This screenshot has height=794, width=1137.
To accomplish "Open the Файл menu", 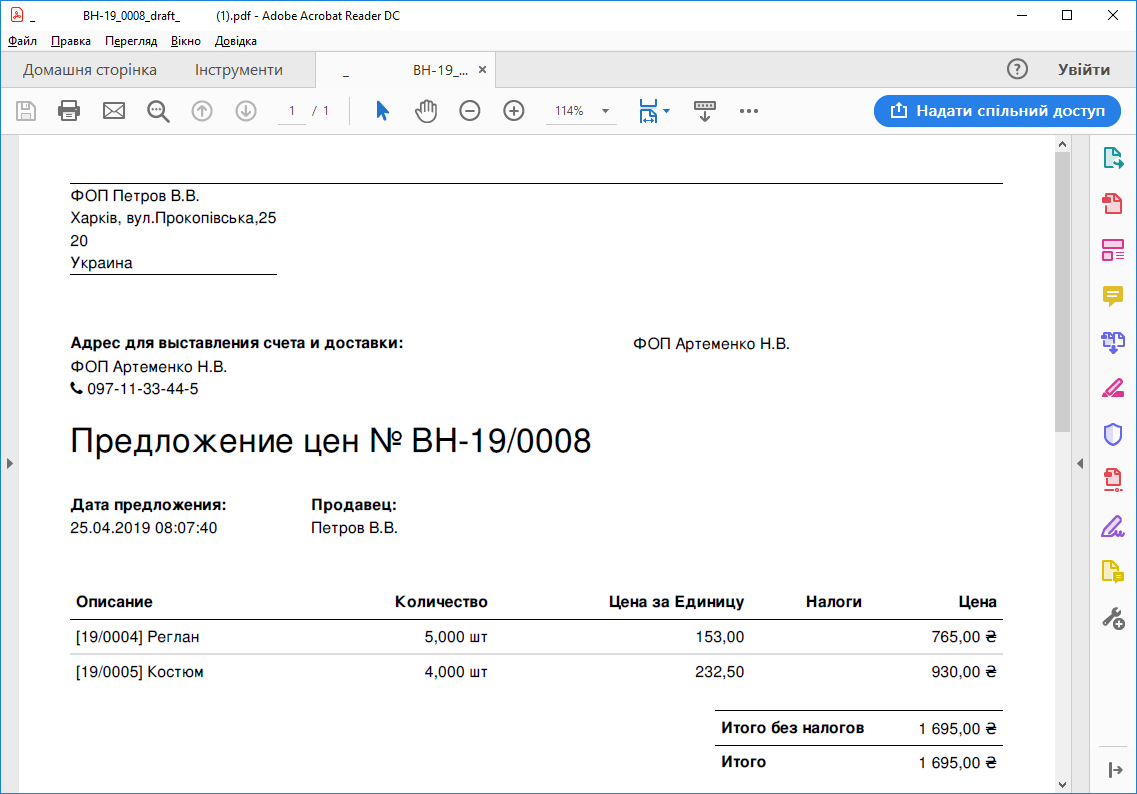I will coord(22,41).
